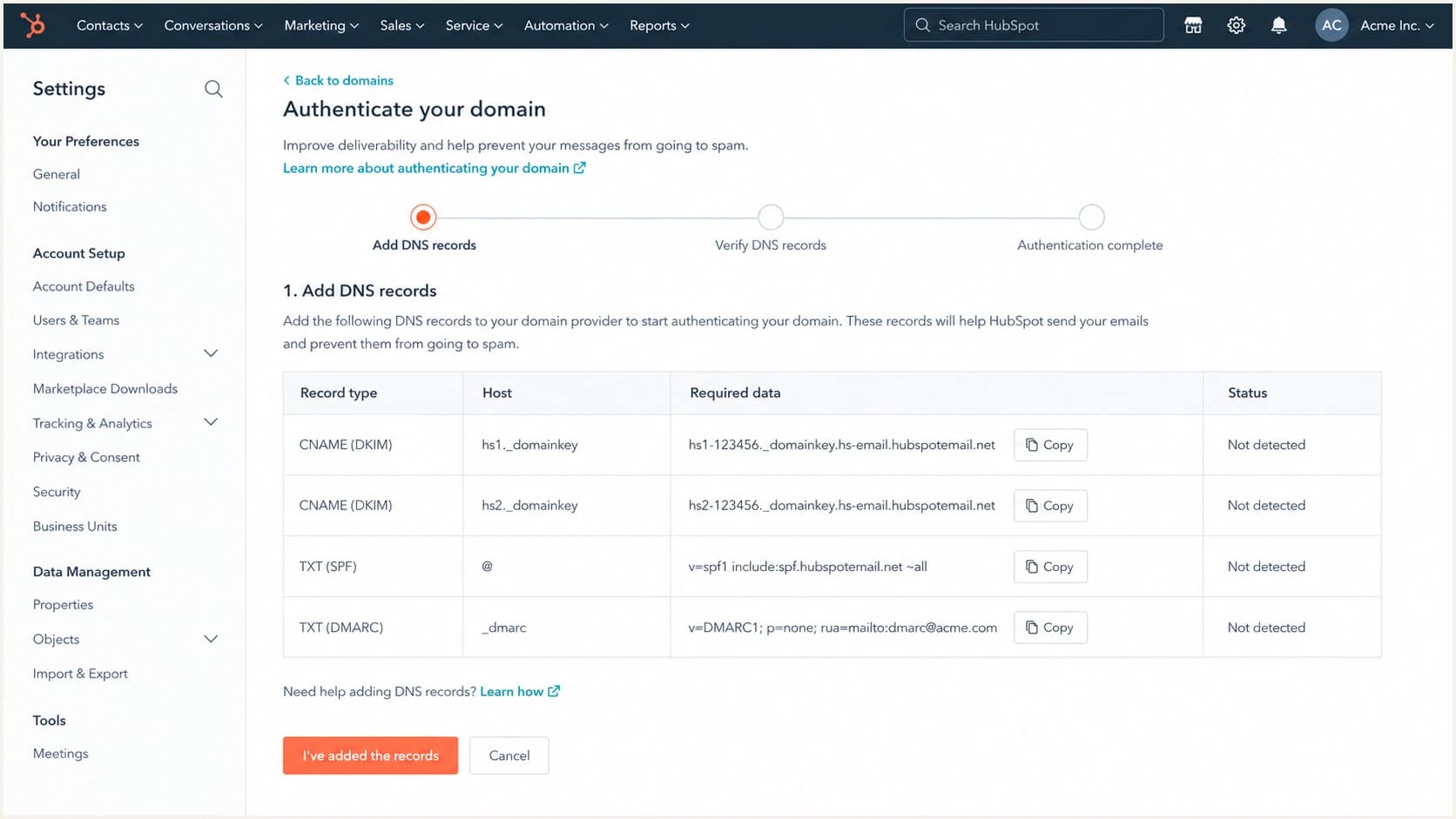Open the Contacts menu

pyautogui.click(x=110, y=25)
